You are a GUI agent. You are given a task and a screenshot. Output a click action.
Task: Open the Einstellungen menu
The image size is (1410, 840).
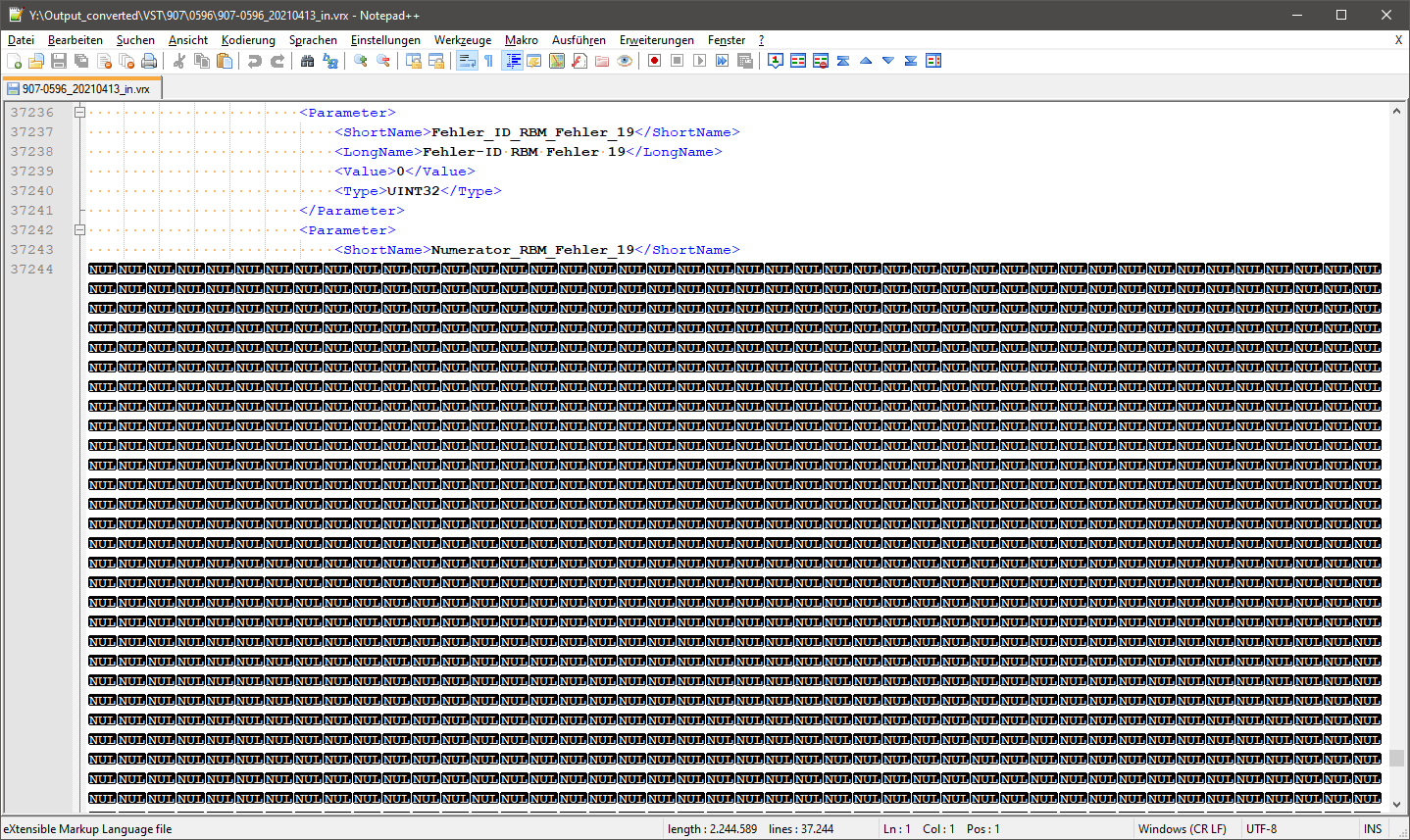coord(385,40)
